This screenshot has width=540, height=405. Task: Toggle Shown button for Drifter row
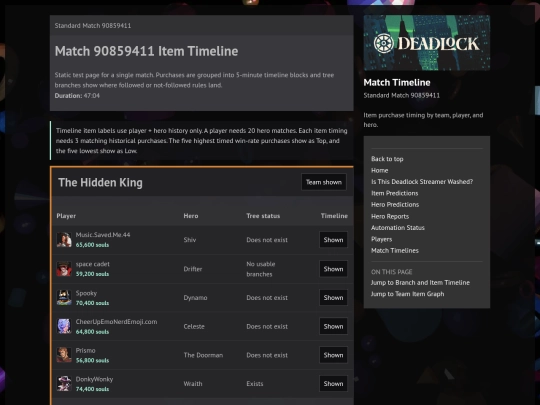[333, 269]
